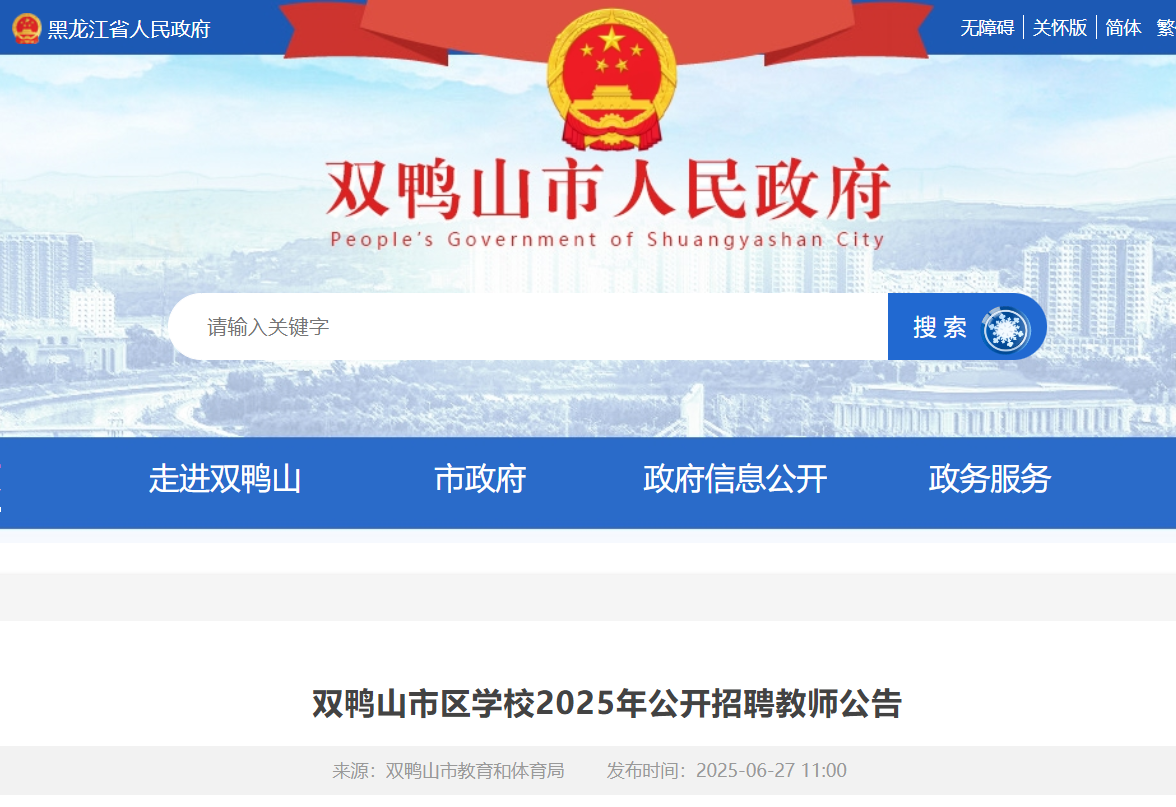Open the 走进双鸭山 menu
The width and height of the screenshot is (1176, 807).
pos(224,479)
